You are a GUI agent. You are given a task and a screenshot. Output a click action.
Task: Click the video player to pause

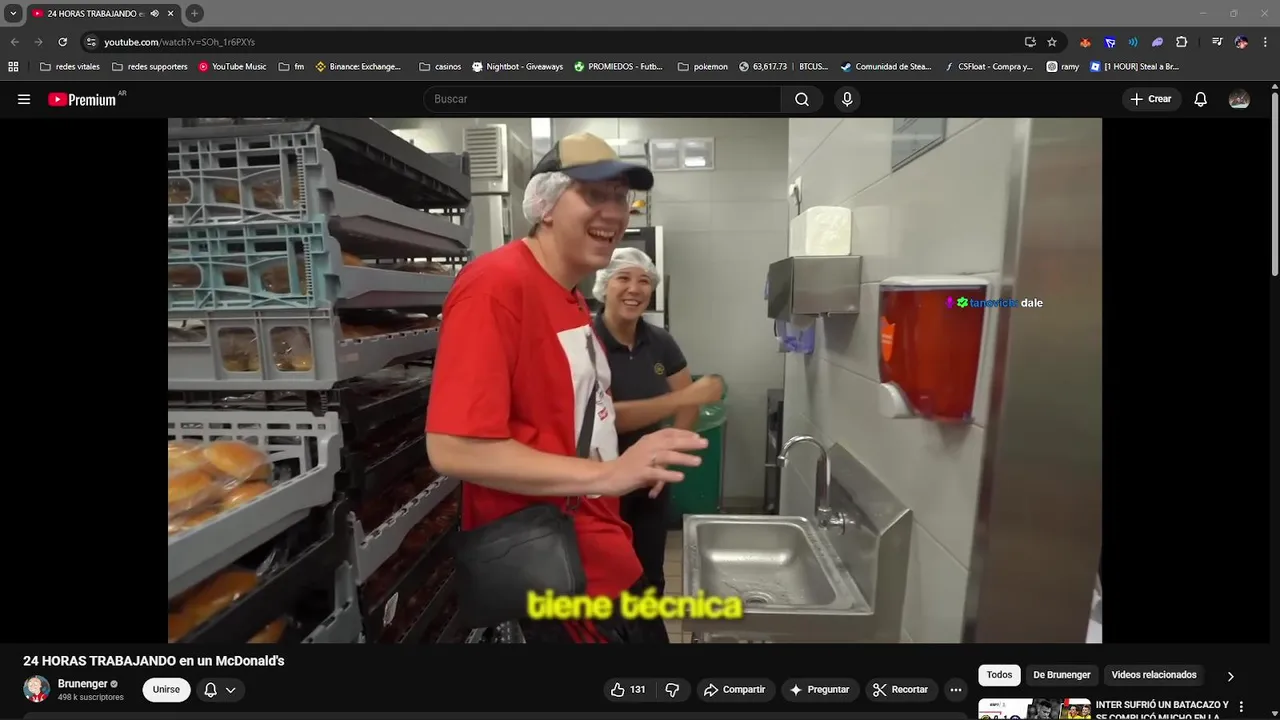click(x=635, y=380)
